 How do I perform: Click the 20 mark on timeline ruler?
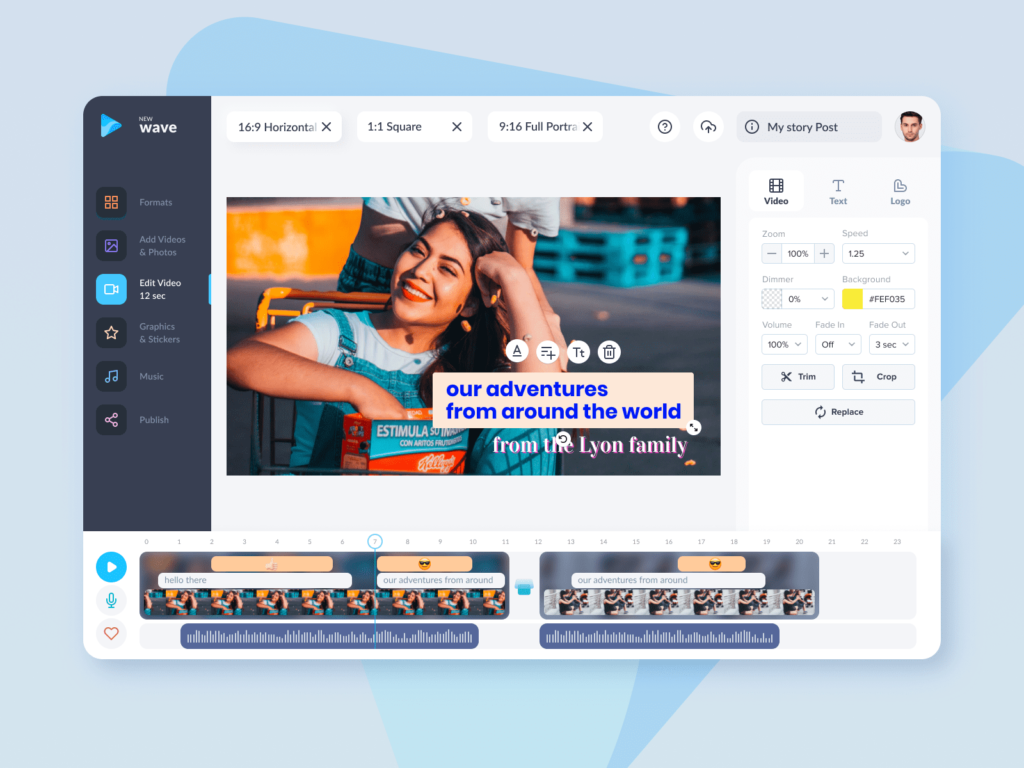point(799,542)
